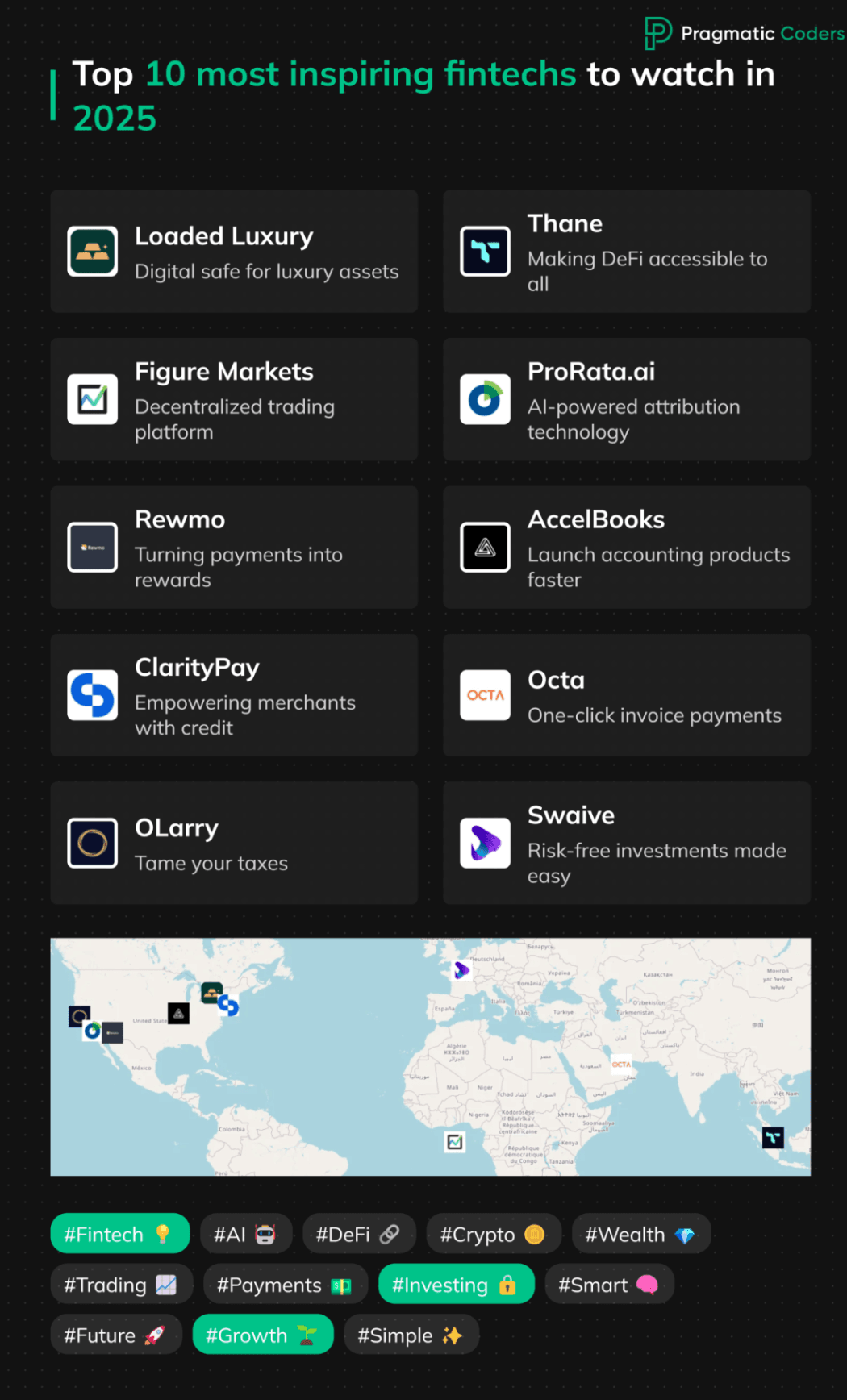The height and width of the screenshot is (1400, 847).
Task: Toggle the #Trading tag
Action: (x=122, y=1284)
